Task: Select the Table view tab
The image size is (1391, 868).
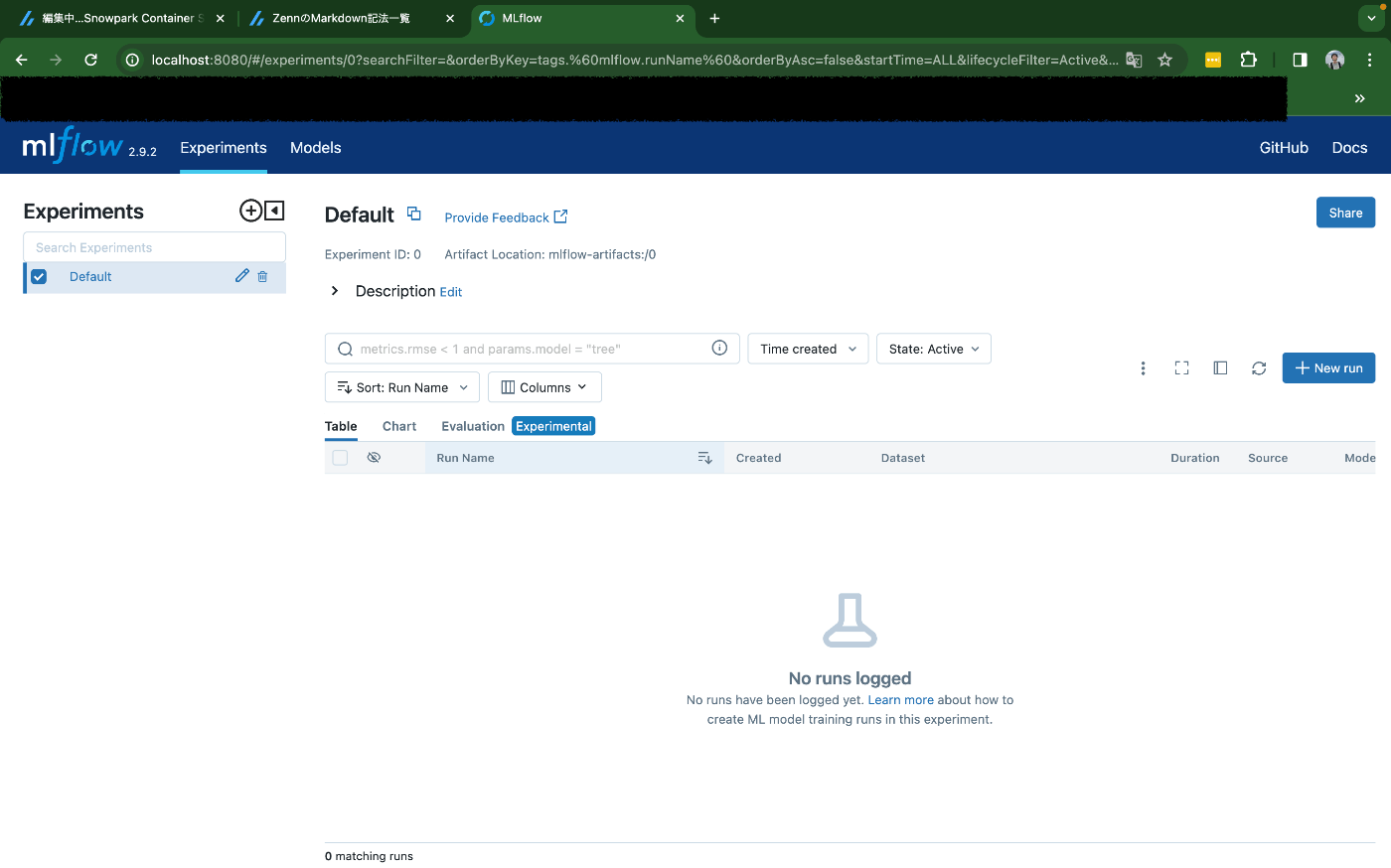Action: (x=341, y=426)
